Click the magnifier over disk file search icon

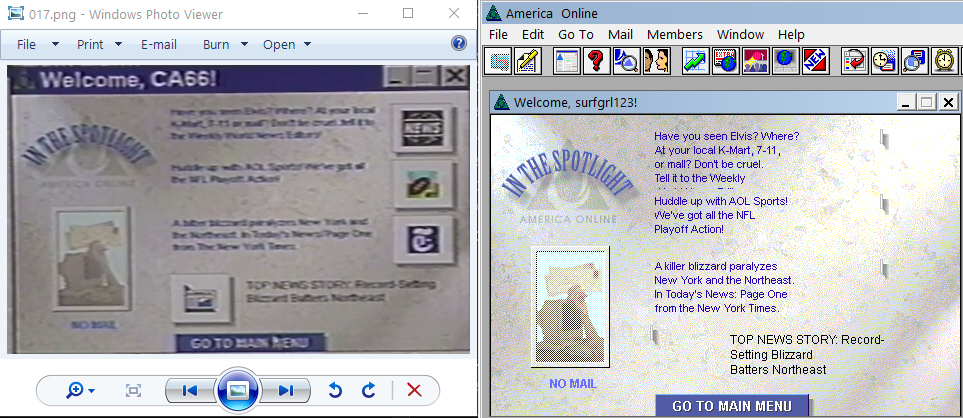pos(914,61)
